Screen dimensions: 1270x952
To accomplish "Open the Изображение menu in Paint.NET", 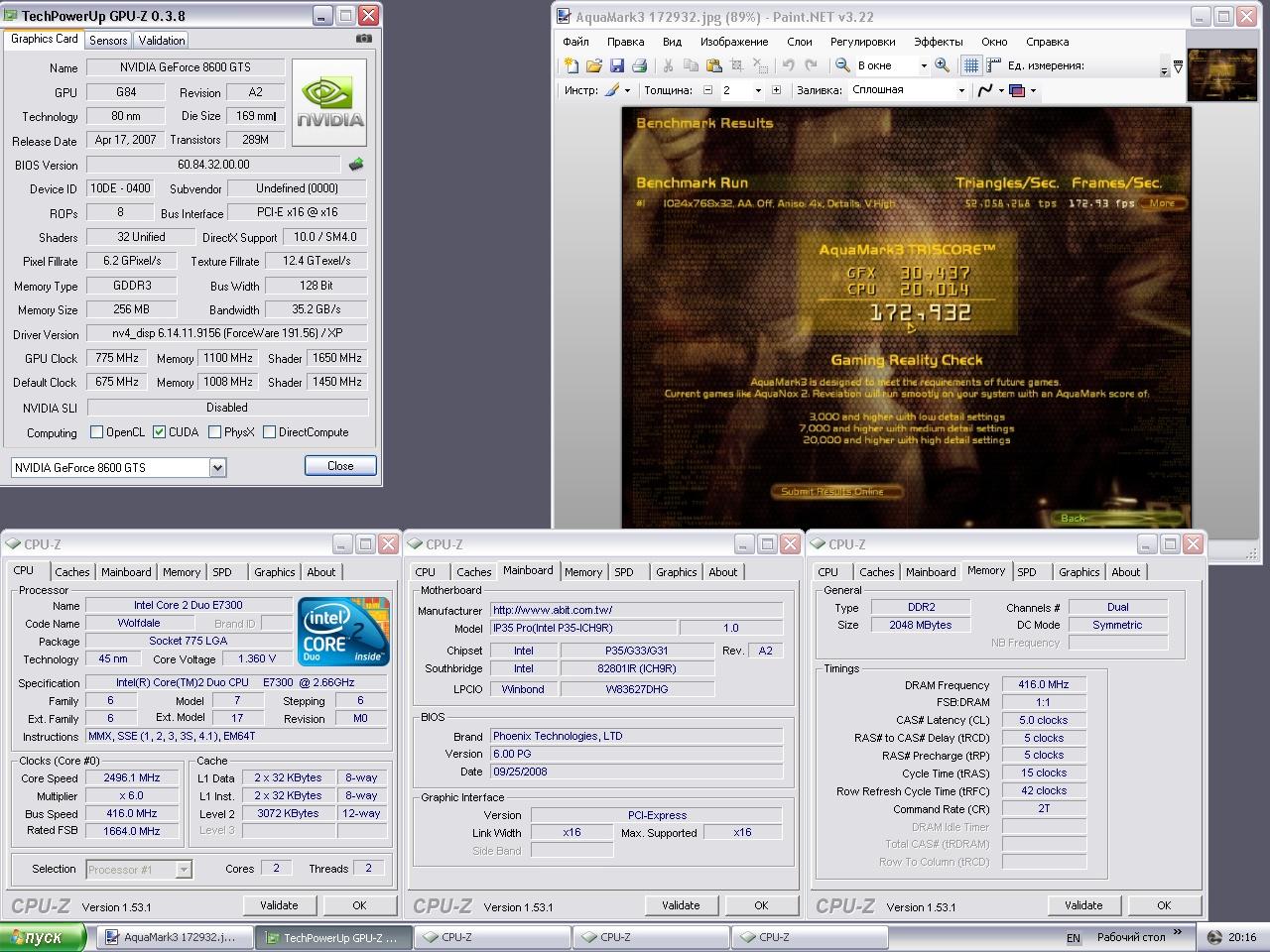I will pos(734,42).
